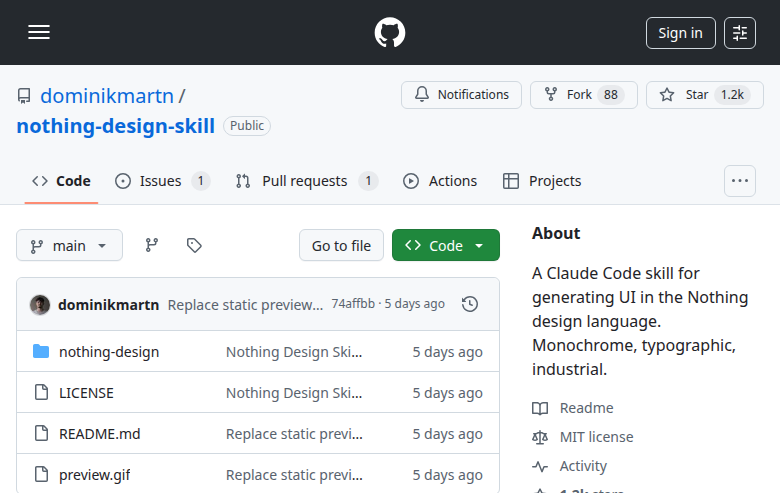Click dominikmartn avatar in commit bar
The height and width of the screenshot is (493, 780).
(x=40, y=304)
